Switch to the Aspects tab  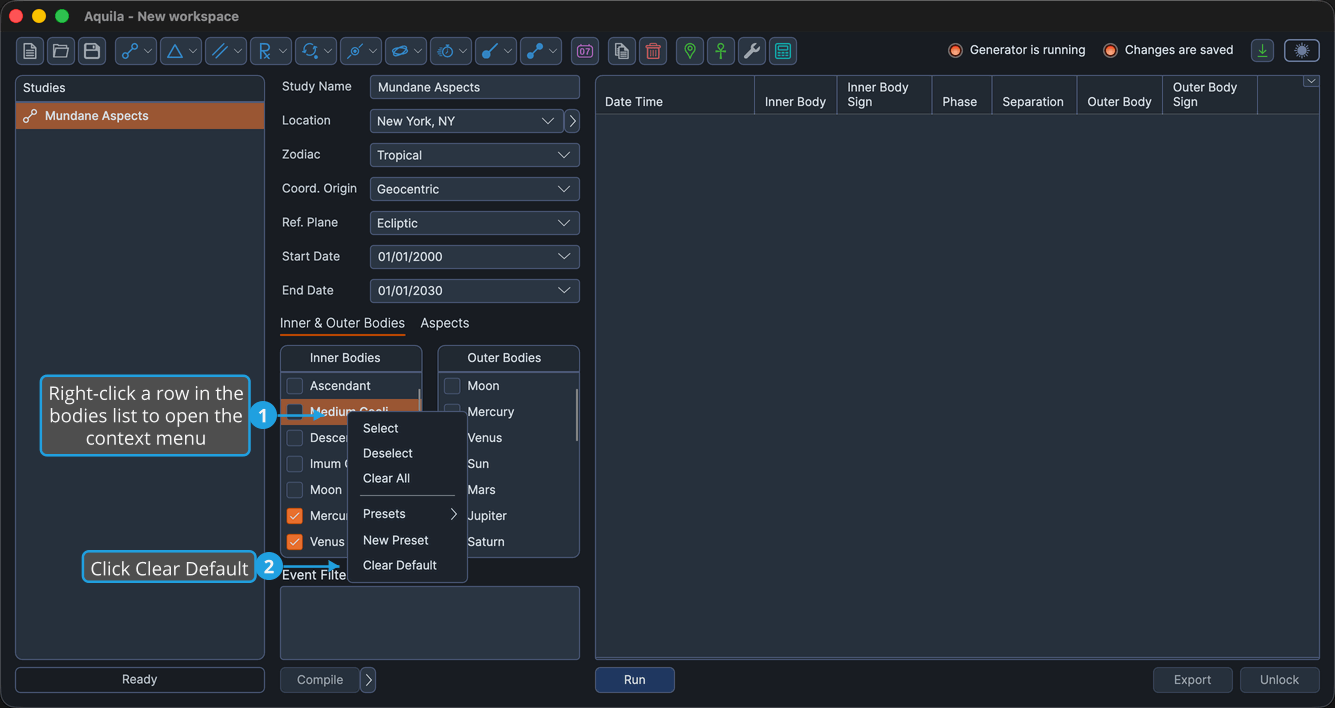(x=445, y=323)
